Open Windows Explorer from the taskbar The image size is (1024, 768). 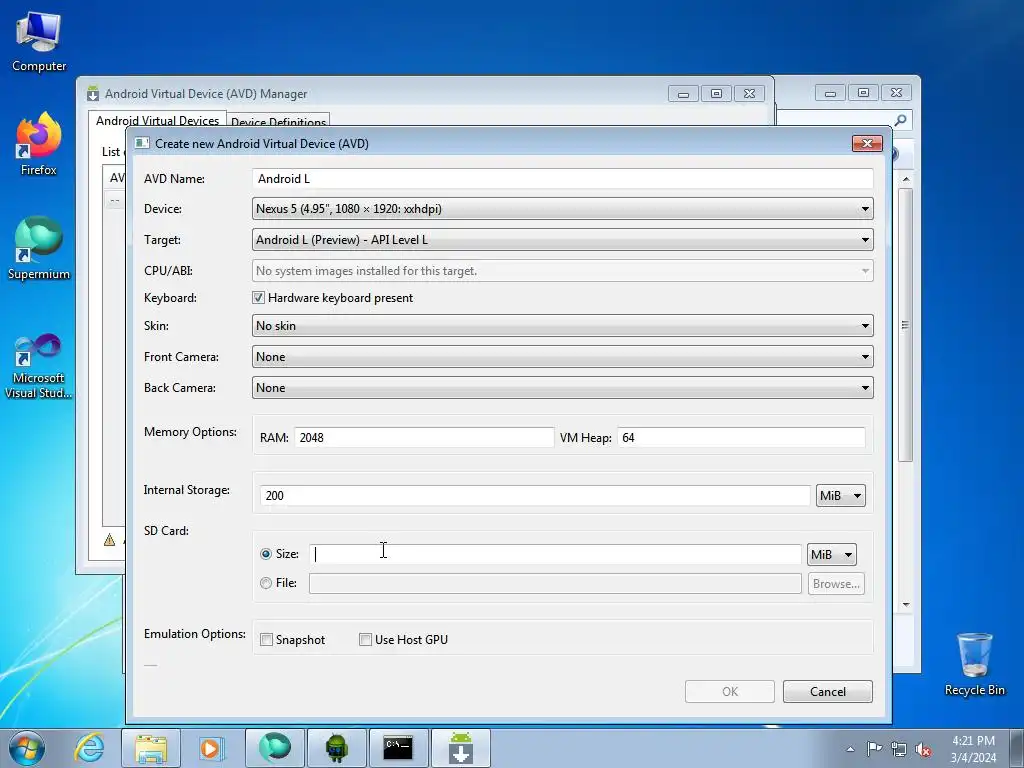[x=151, y=748]
